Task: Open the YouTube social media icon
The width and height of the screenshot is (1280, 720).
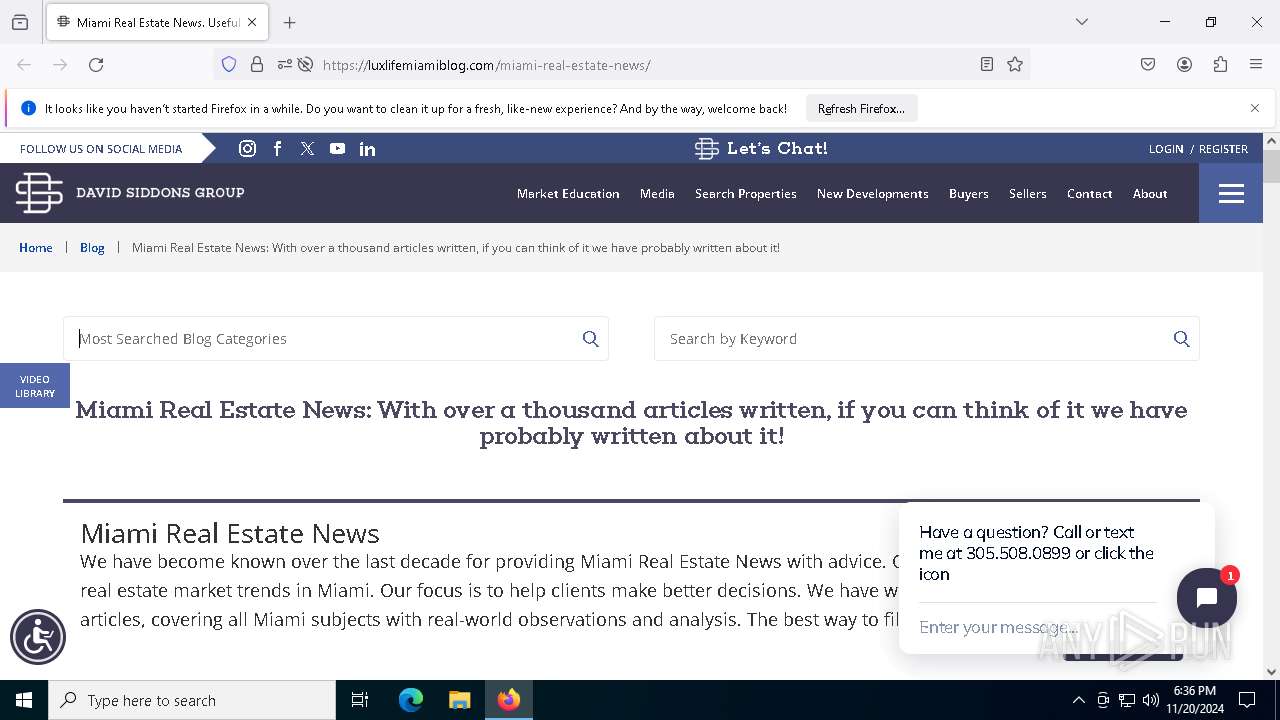Action: [337, 148]
